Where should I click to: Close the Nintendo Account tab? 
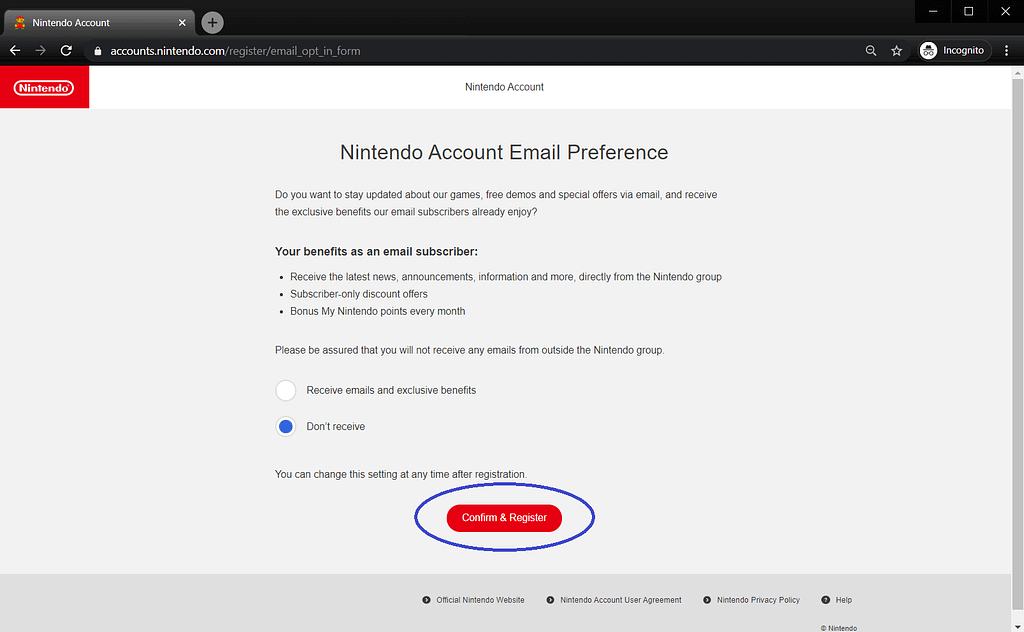(x=182, y=23)
